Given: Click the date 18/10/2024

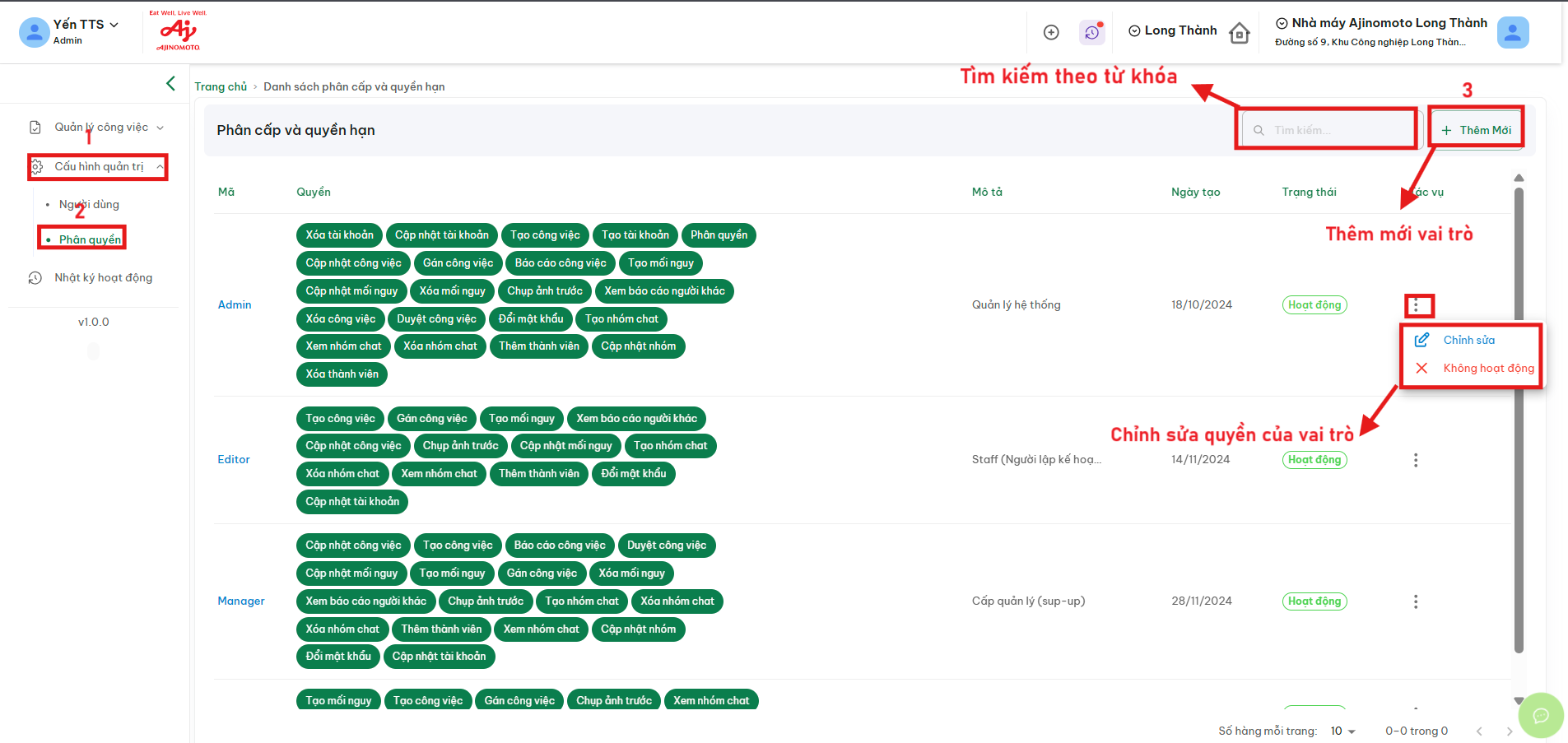Looking at the screenshot, I should point(1202,304).
